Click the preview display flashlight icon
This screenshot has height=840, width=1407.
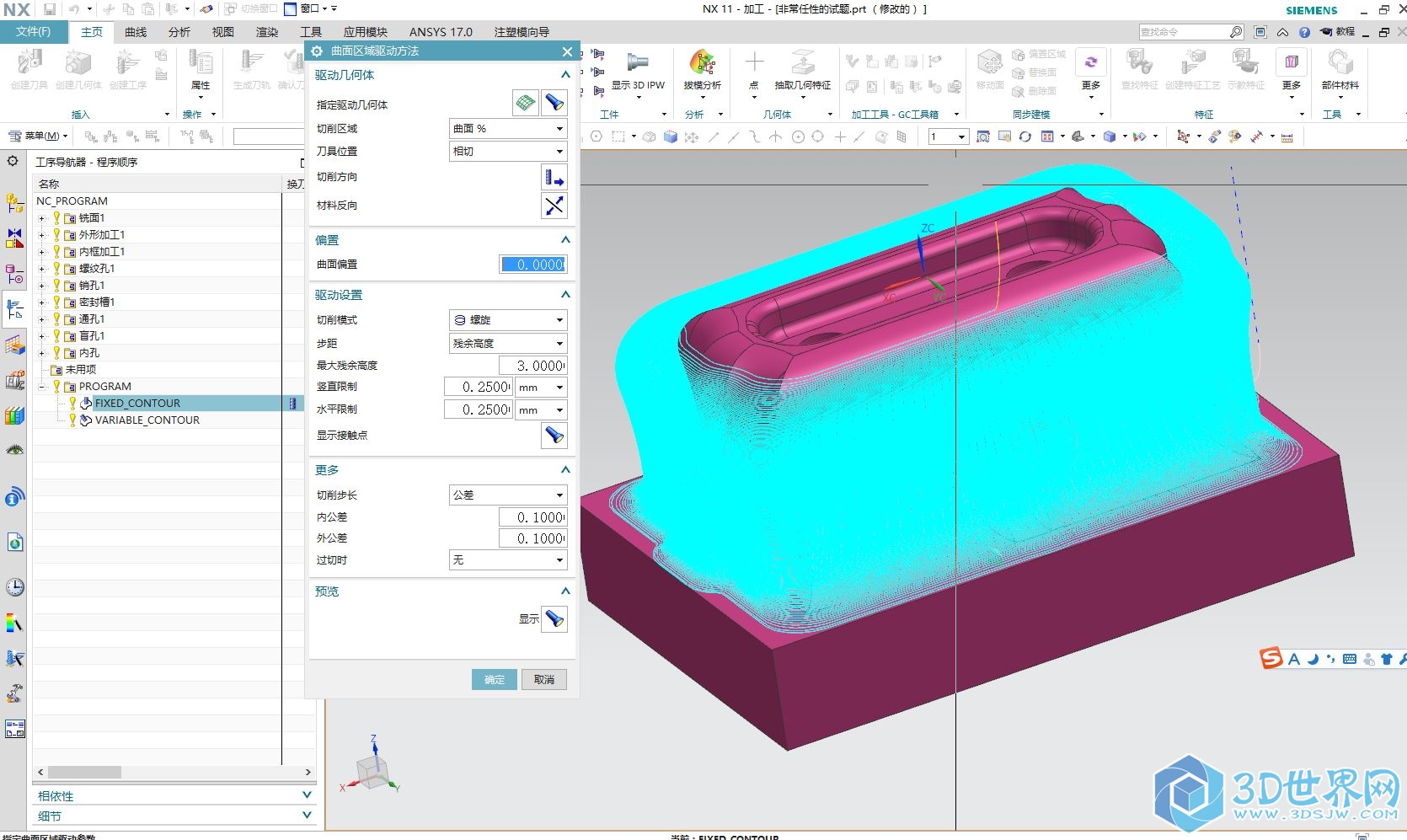pyautogui.click(x=554, y=619)
